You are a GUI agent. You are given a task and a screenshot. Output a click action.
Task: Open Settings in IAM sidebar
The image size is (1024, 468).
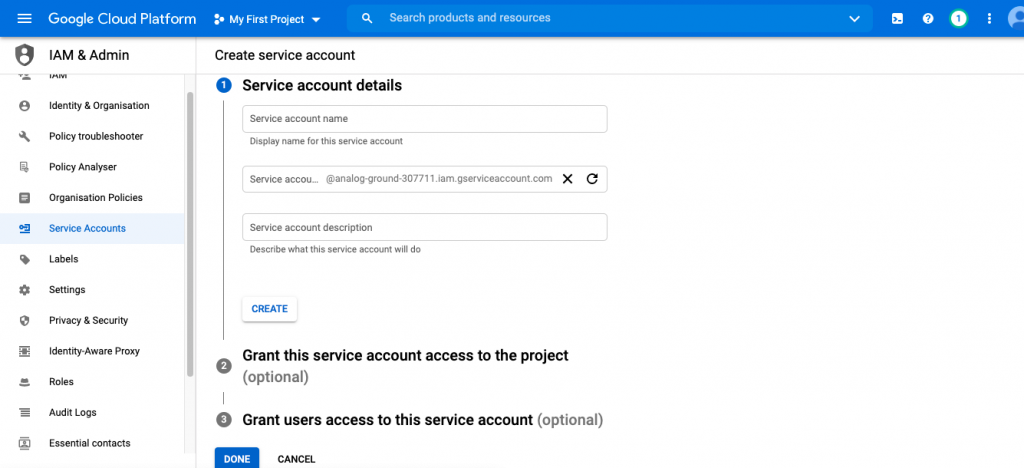tap(92, 290)
